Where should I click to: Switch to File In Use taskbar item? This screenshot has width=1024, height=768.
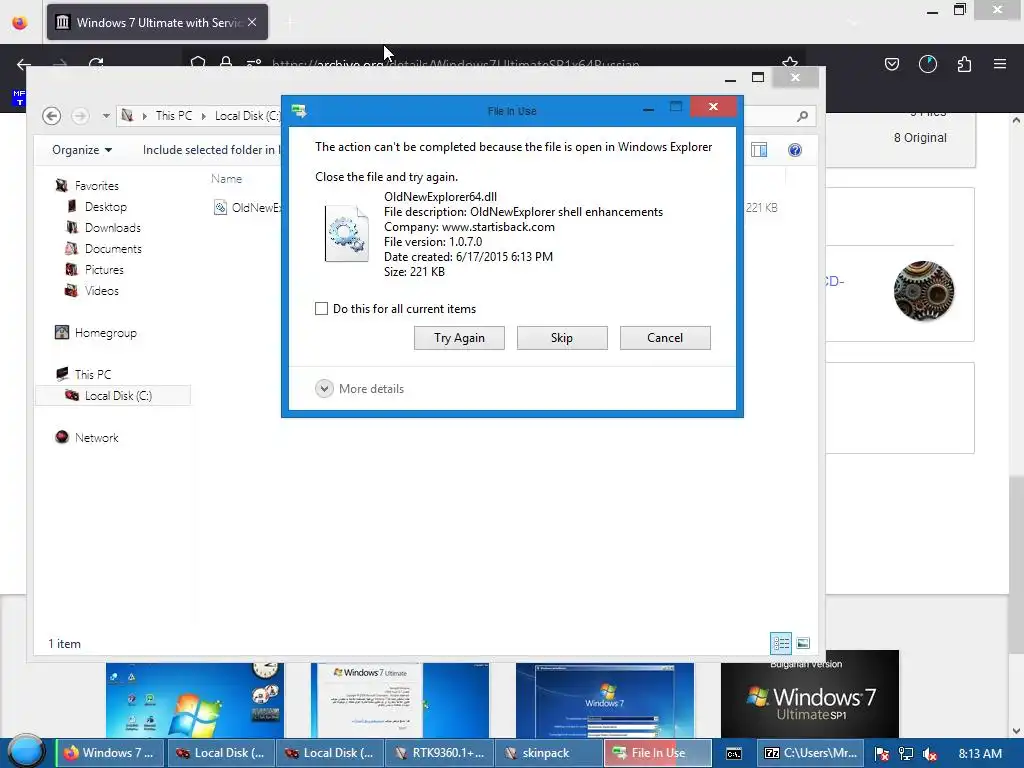tap(658, 753)
